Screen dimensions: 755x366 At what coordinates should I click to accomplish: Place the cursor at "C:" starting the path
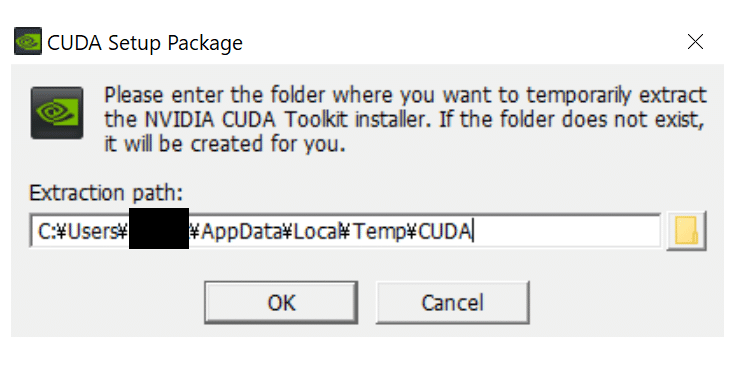(47, 232)
